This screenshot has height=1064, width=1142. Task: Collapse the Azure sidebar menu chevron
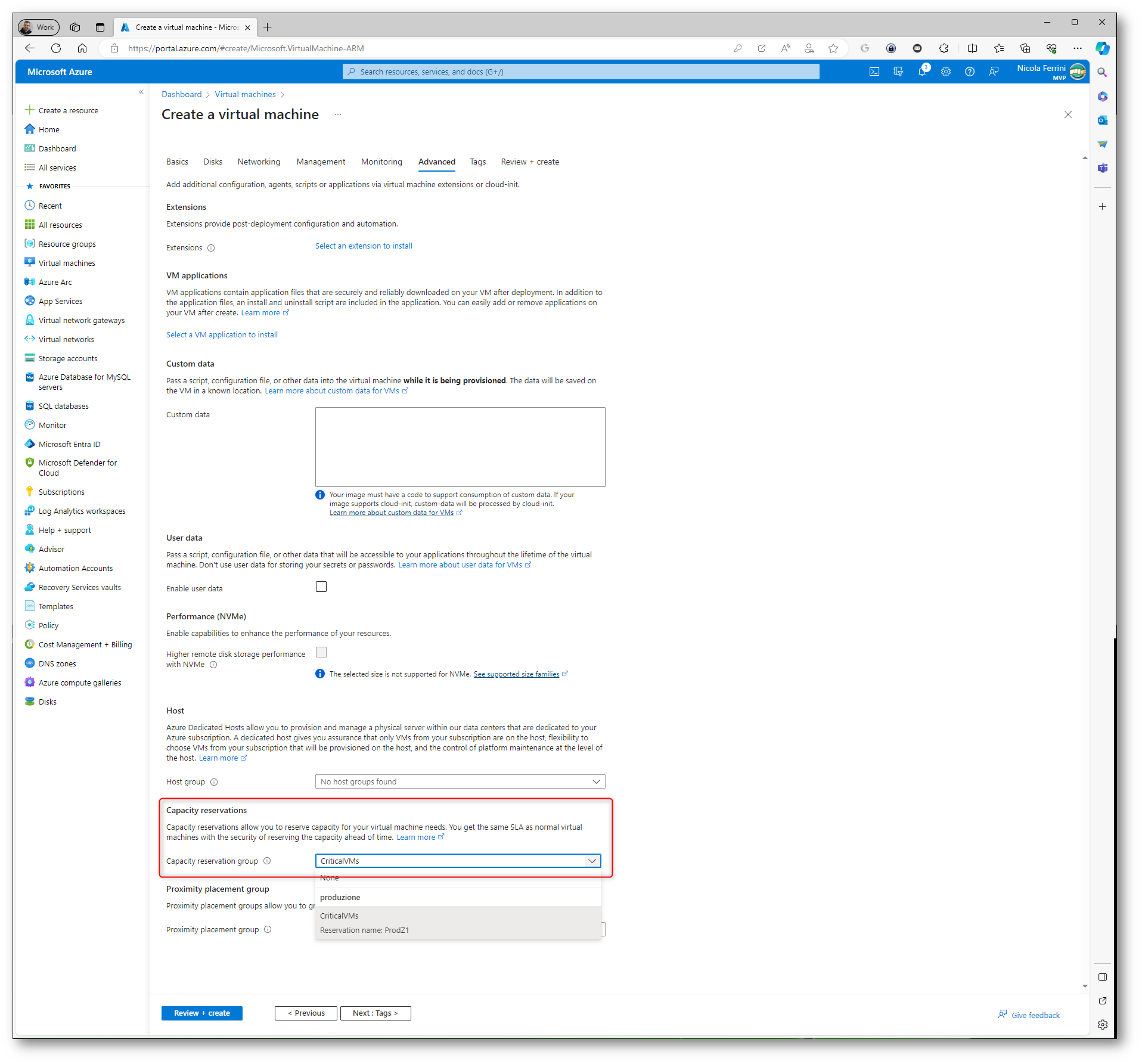click(141, 92)
